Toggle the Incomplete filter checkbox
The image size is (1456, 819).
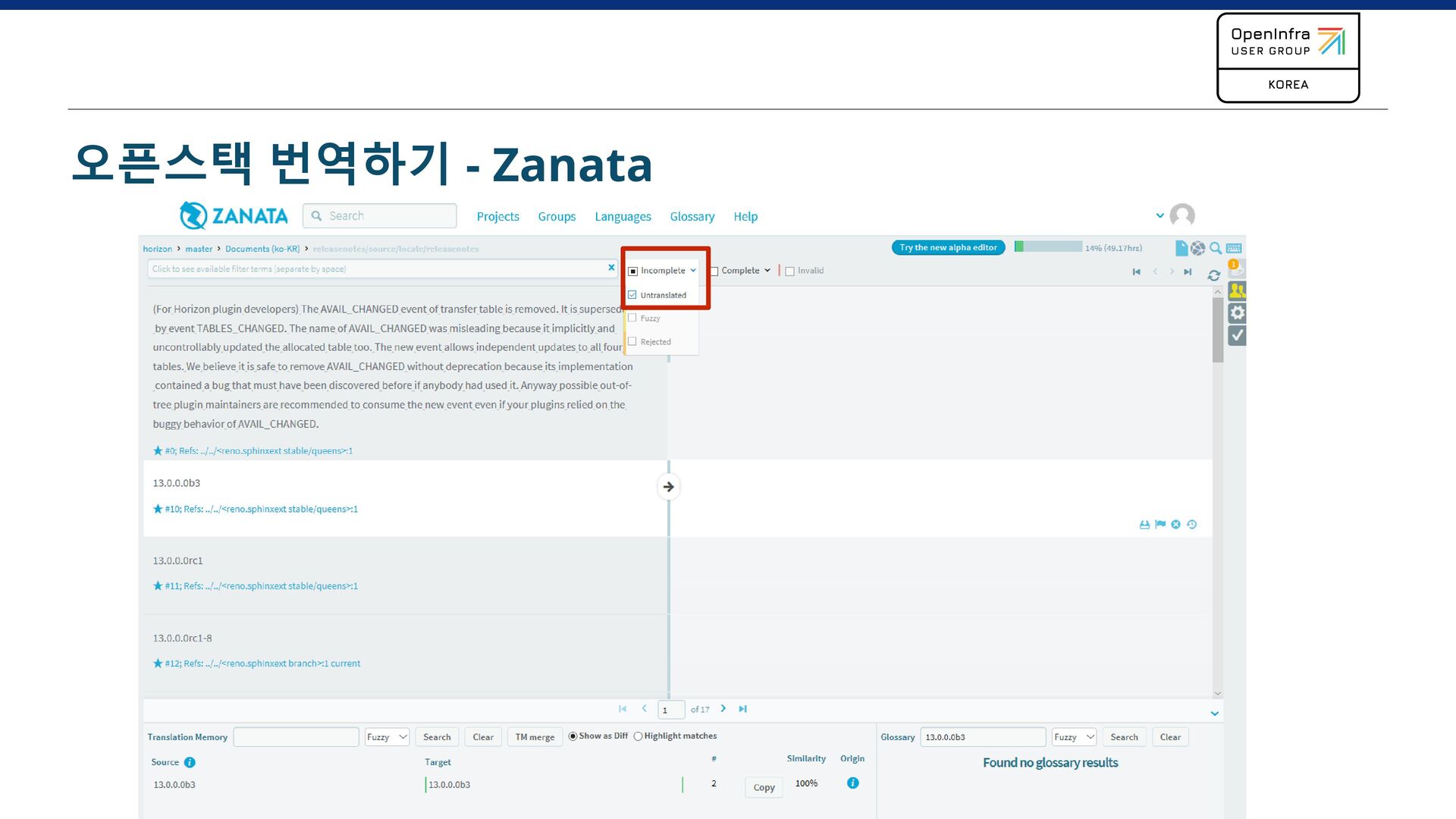[x=633, y=271]
